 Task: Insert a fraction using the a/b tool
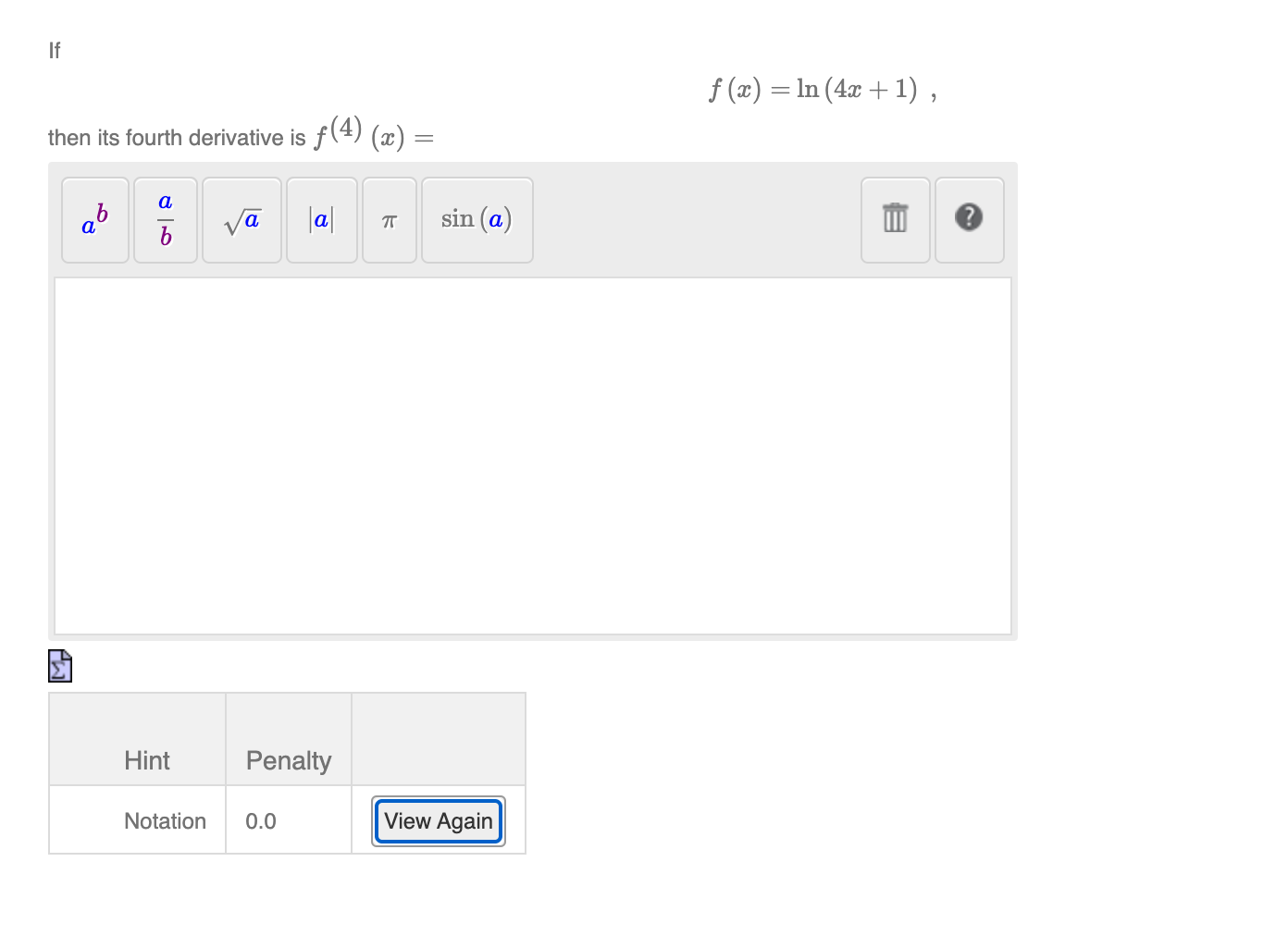click(x=165, y=220)
